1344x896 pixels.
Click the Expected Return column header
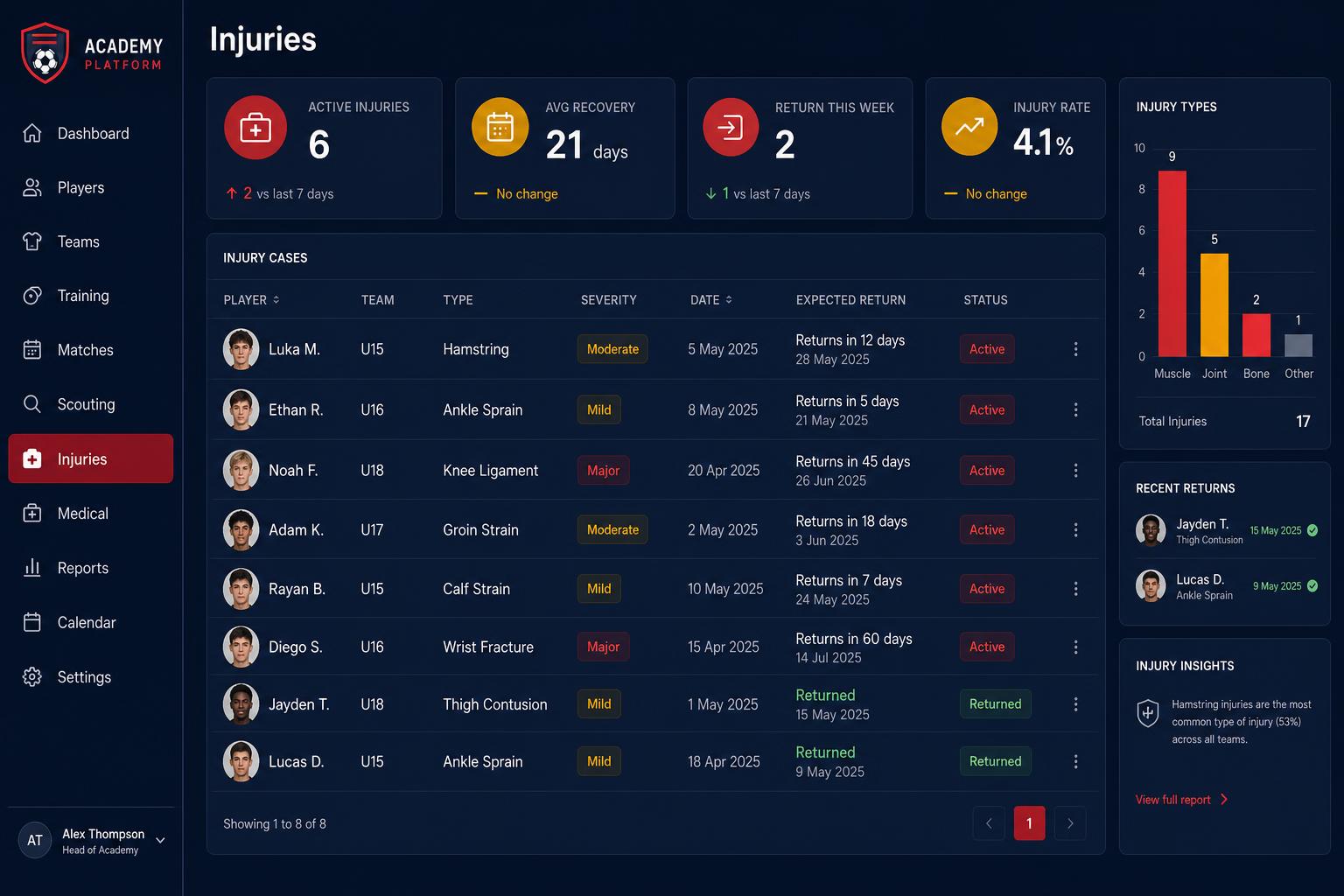coord(850,300)
